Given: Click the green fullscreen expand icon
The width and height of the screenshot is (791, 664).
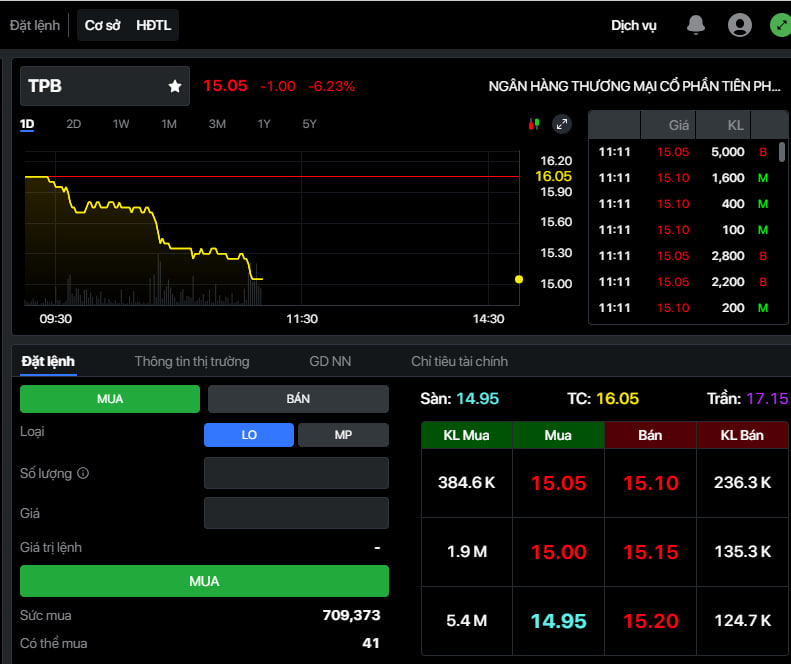Looking at the screenshot, I should pos(780,25).
